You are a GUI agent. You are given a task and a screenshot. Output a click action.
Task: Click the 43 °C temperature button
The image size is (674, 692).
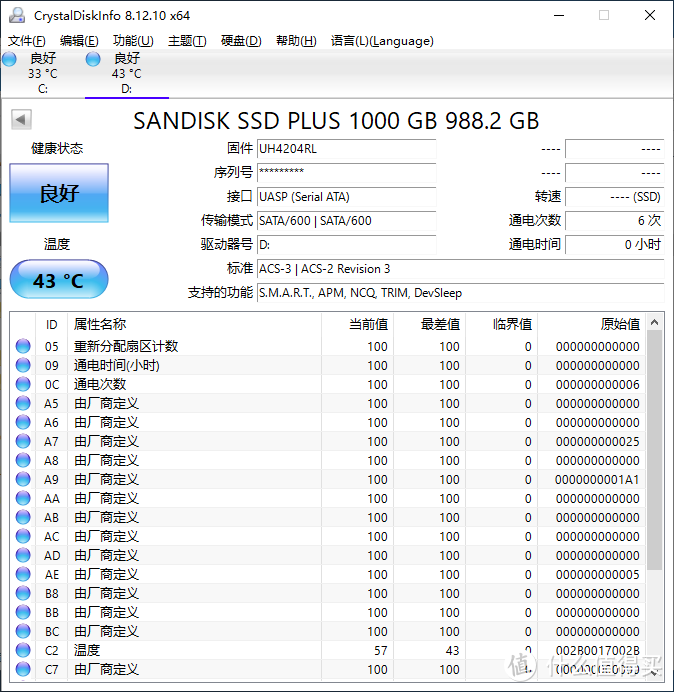pos(59,279)
